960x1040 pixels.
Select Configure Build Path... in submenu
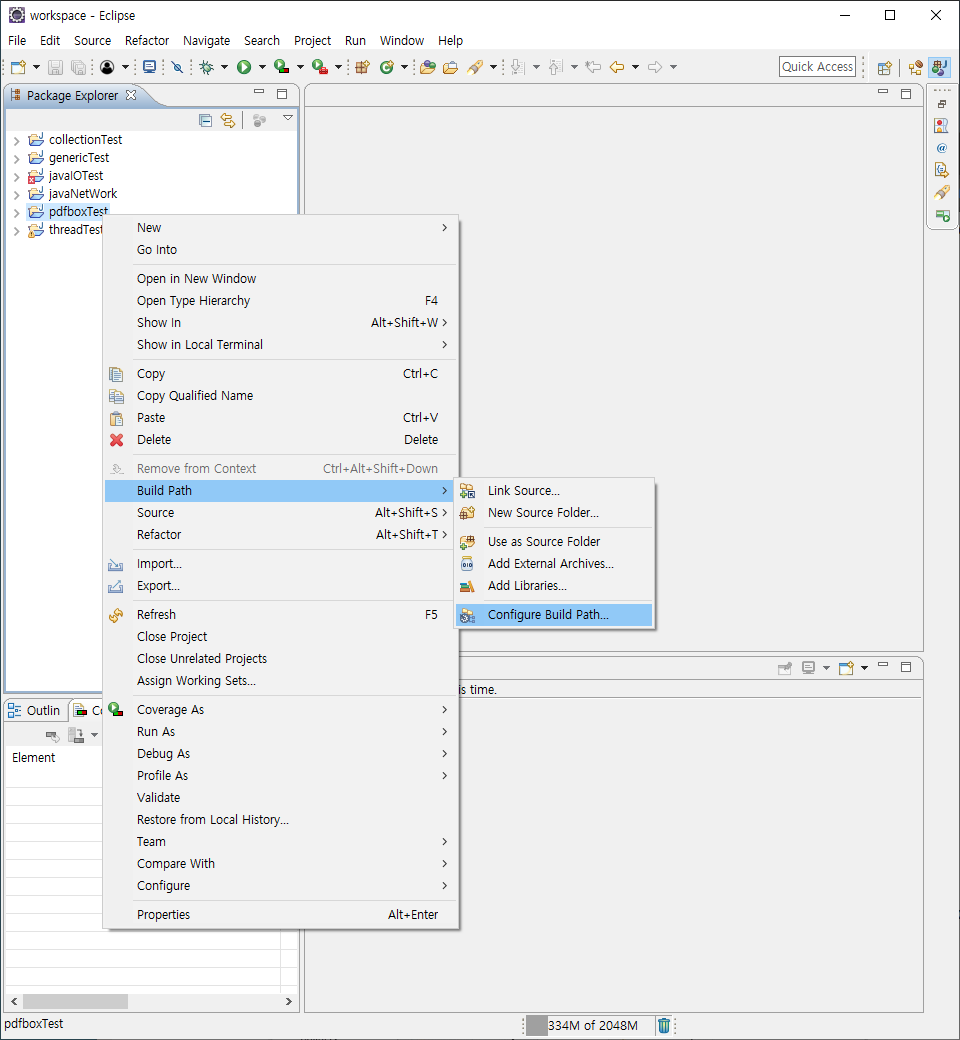tap(554, 615)
